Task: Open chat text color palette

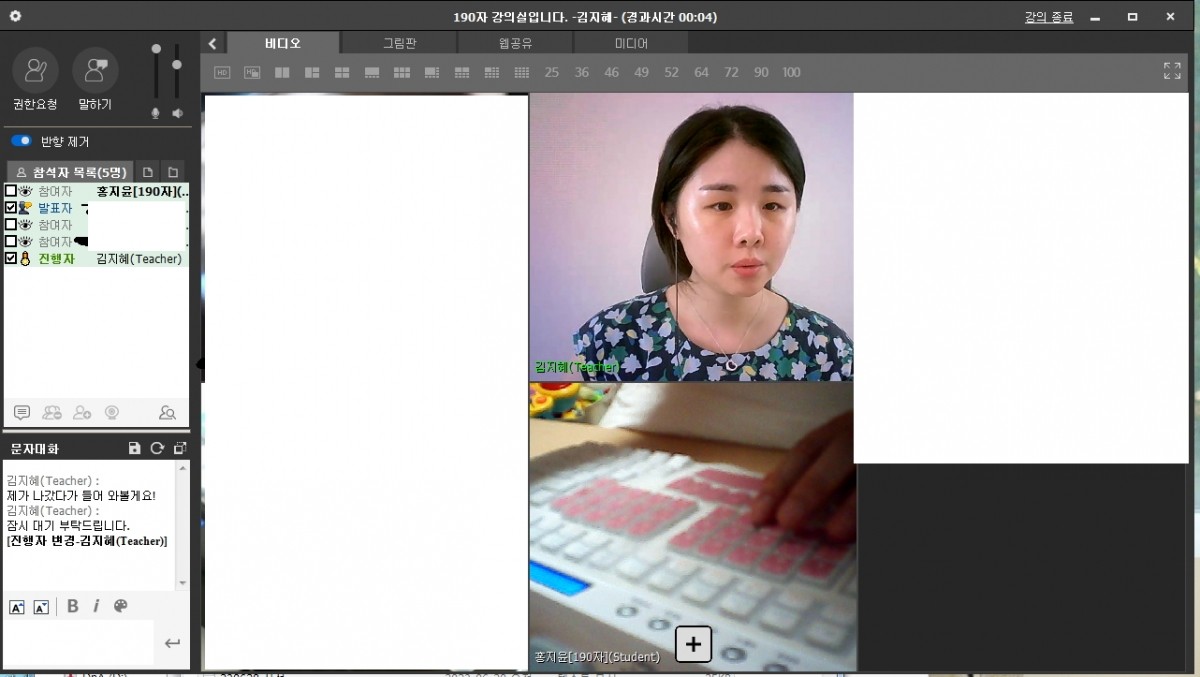Action: (x=121, y=606)
